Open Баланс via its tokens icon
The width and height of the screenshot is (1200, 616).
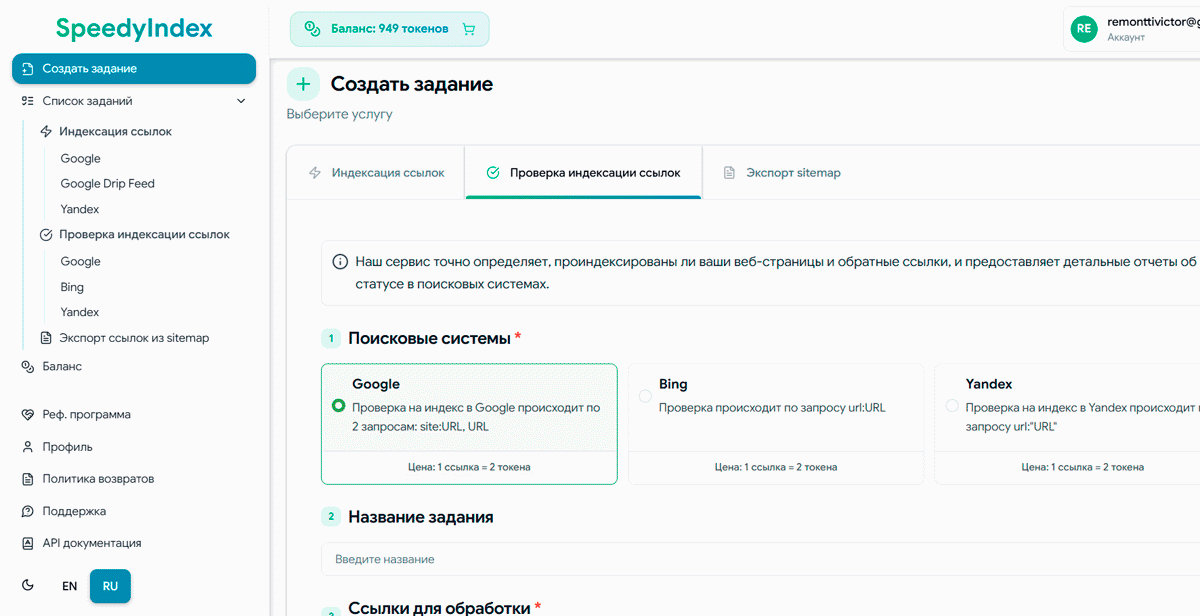[x=26, y=366]
